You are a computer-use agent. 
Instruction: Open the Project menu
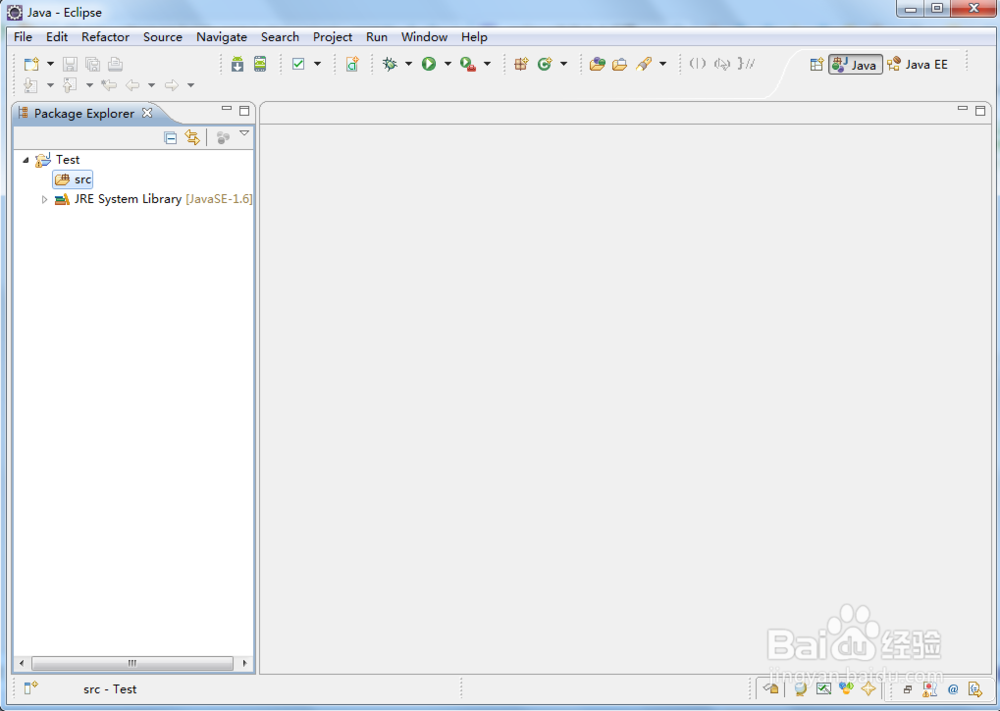click(332, 37)
